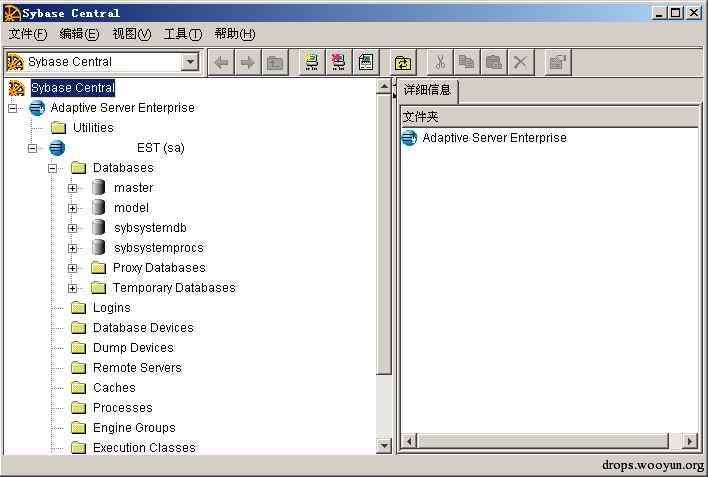The width and height of the screenshot is (708, 477).
Task: Open the 视图(V) menu
Action: pyautogui.click(x=131, y=34)
